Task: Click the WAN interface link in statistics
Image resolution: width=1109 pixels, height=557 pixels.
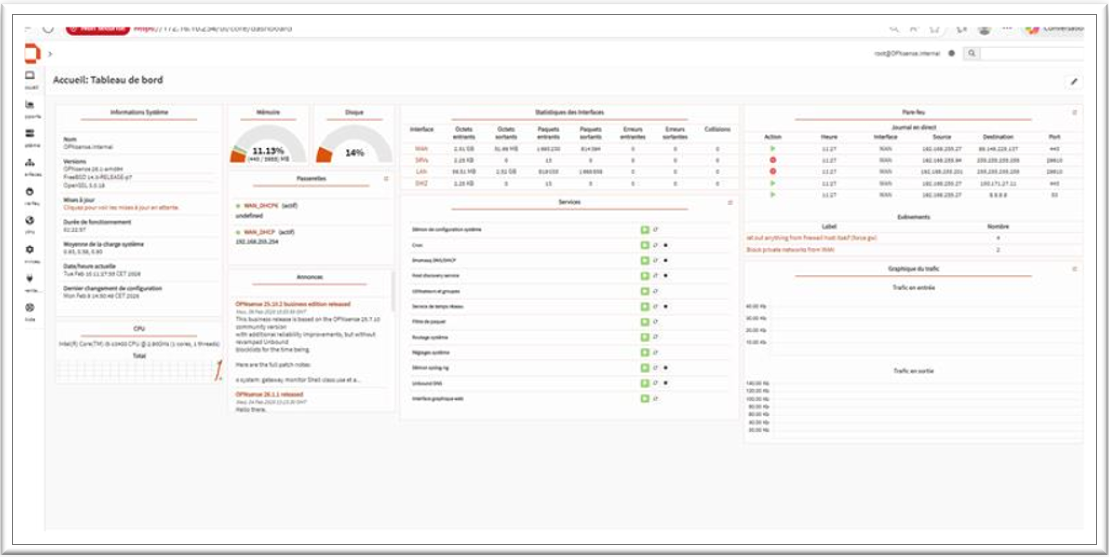Action: (421, 149)
